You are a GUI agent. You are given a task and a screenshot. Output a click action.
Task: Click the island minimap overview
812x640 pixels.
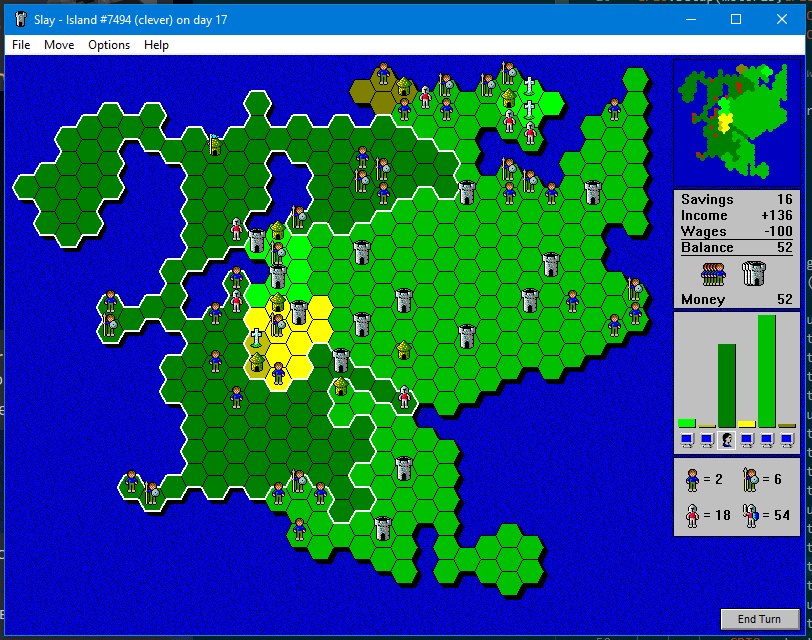click(x=736, y=122)
